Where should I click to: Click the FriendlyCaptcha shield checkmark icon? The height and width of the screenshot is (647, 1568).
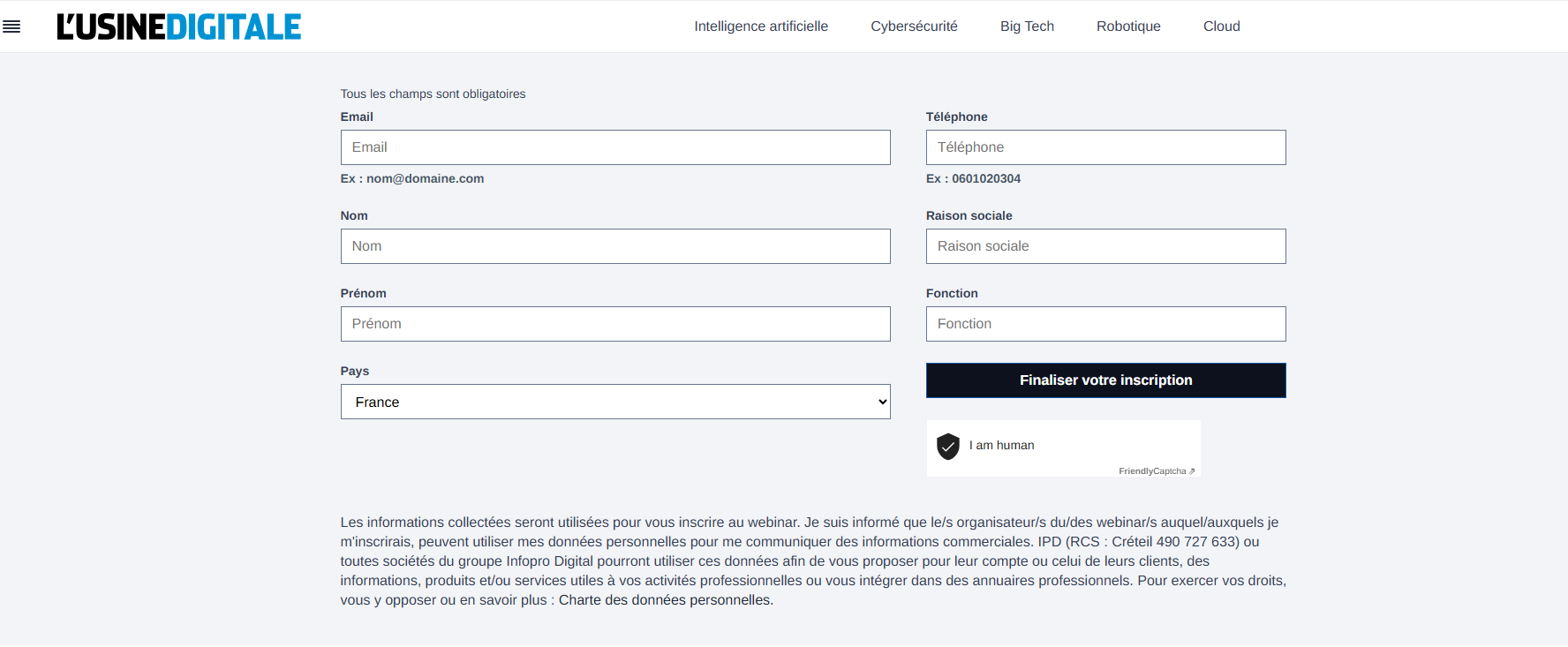(x=948, y=447)
